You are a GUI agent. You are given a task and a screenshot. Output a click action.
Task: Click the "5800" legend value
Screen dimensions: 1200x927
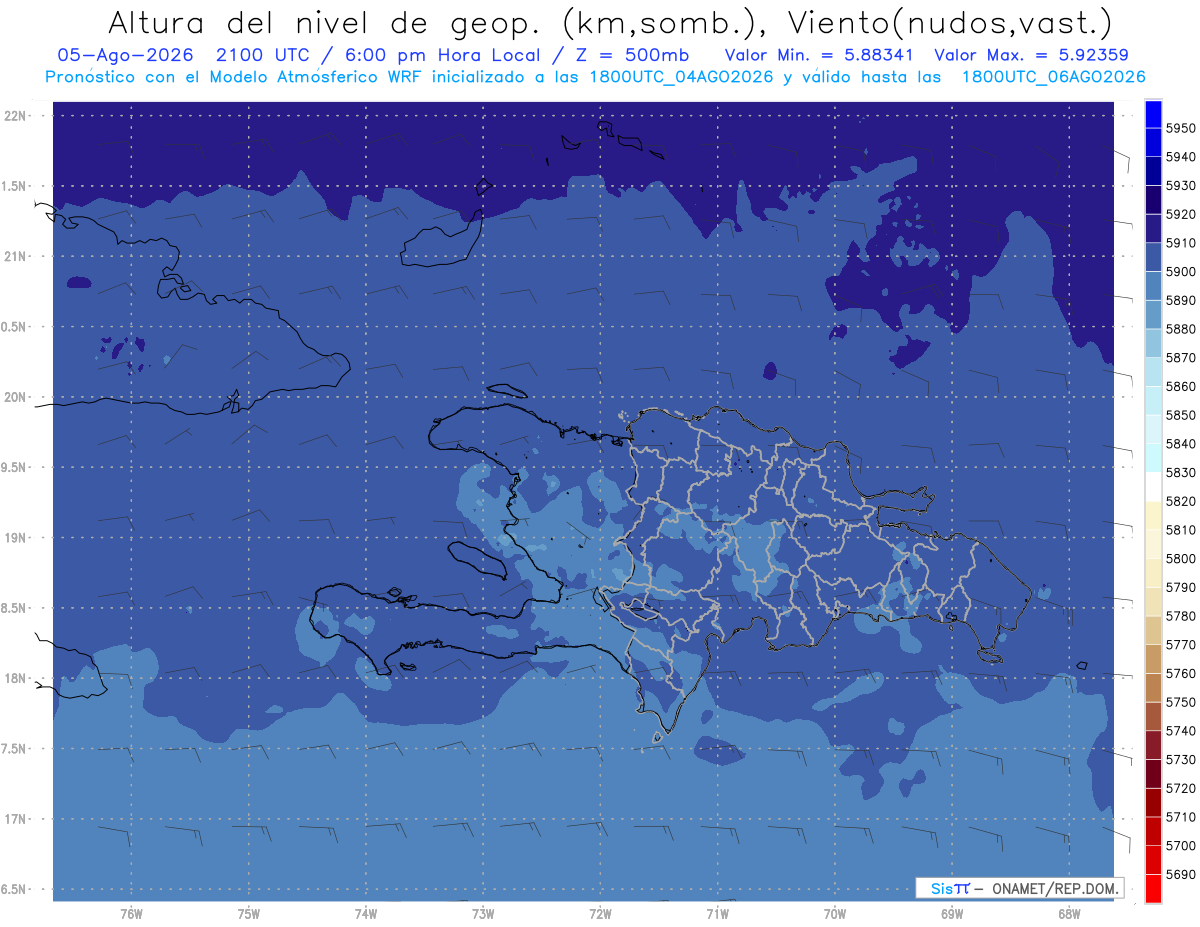coord(1181,559)
